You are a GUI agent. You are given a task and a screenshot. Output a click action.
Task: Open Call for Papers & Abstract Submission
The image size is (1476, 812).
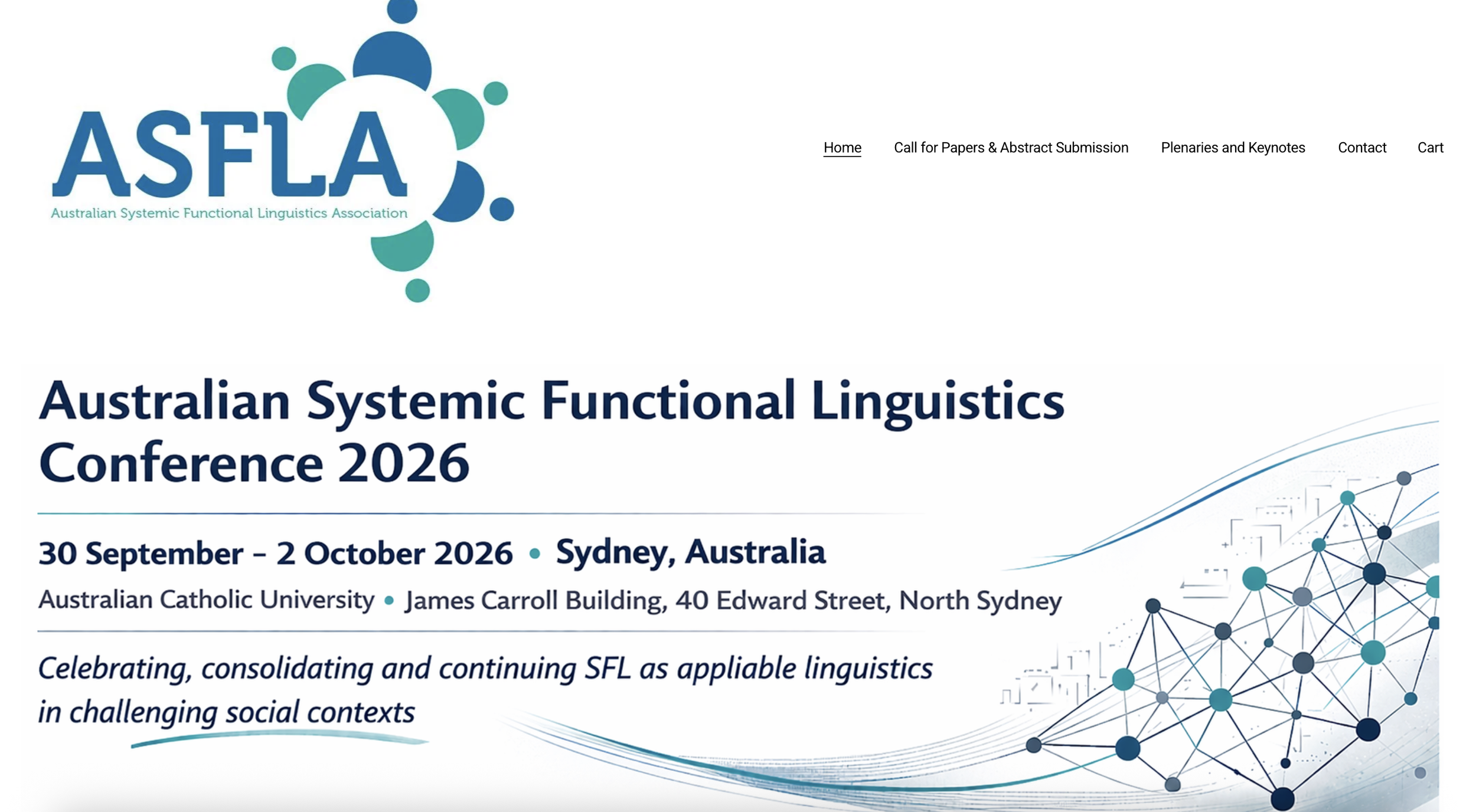tap(1011, 148)
